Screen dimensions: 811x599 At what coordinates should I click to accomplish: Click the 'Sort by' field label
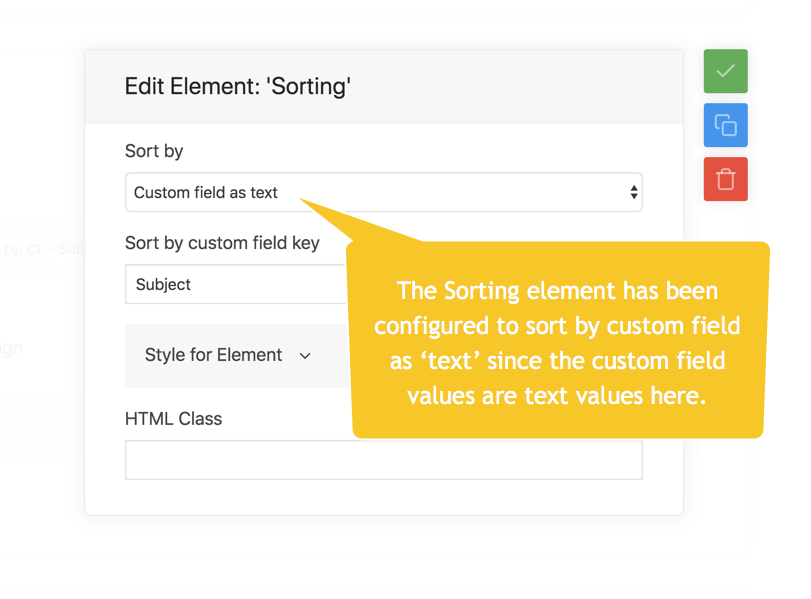[x=154, y=151]
